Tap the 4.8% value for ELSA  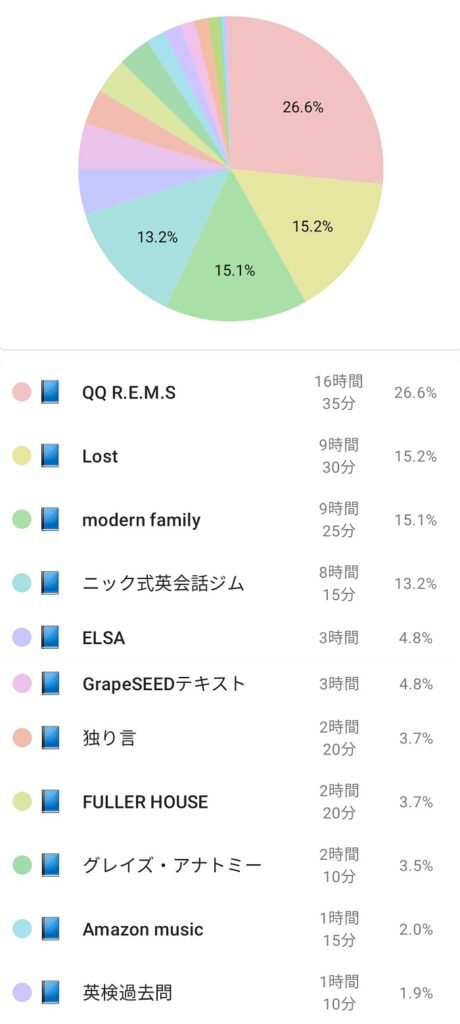coord(416,638)
